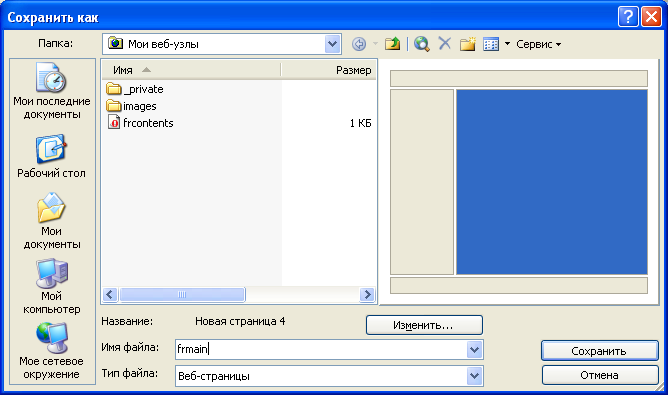This screenshot has width=668, height=395.
Task: Click the Search the Web icon
Action: [422, 44]
